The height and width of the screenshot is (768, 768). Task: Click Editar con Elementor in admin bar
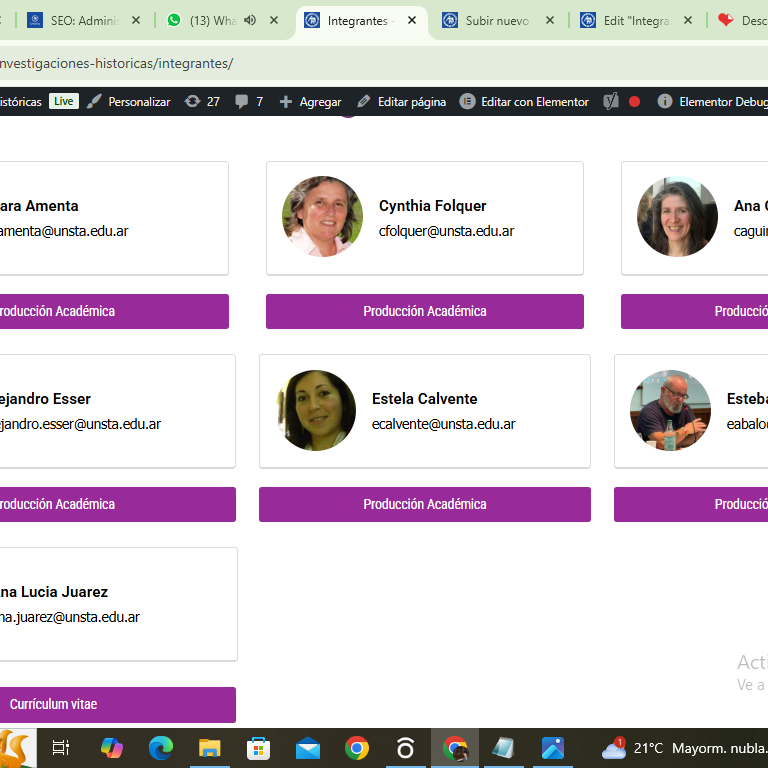(x=524, y=101)
